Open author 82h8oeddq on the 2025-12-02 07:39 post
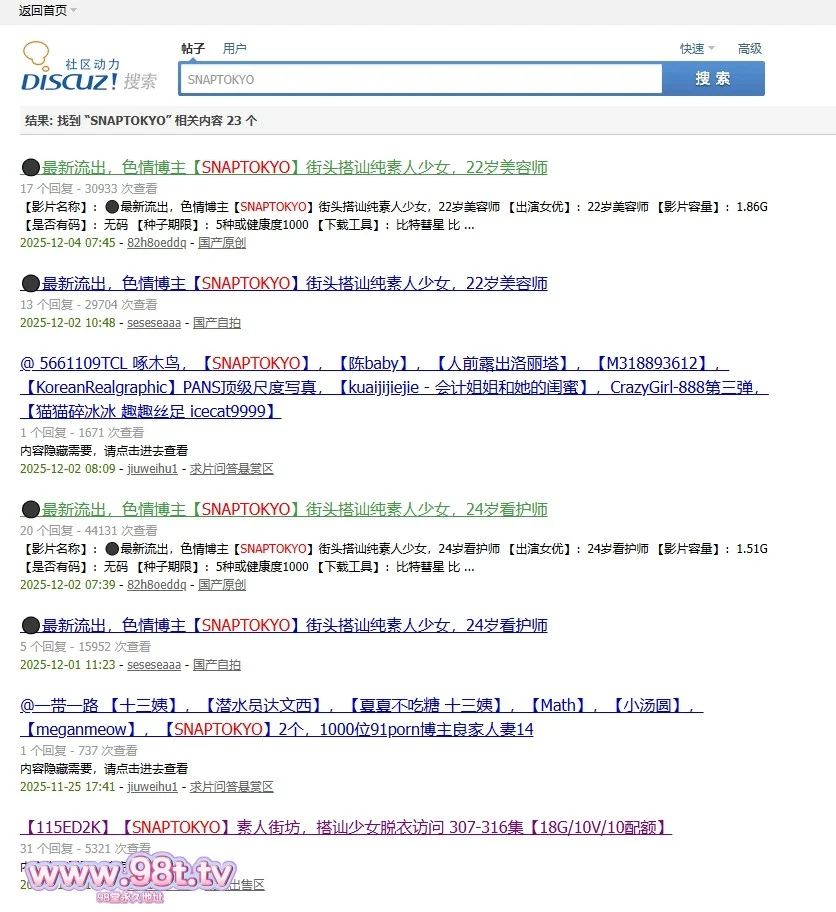The image size is (836, 912). 156,585
